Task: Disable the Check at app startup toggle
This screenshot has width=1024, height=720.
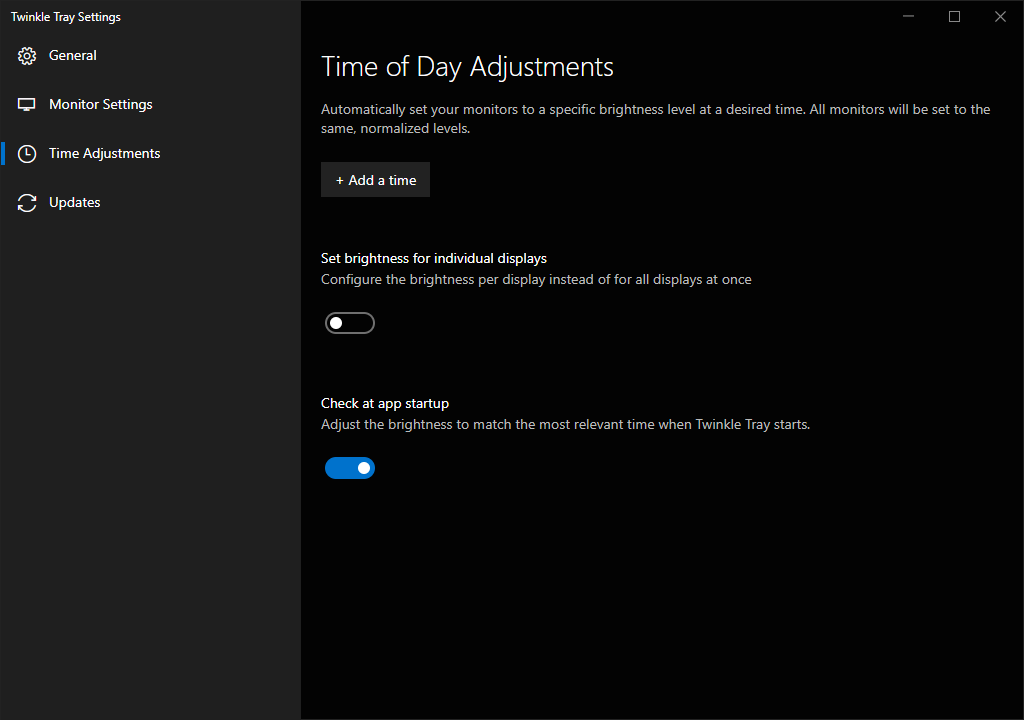Action: (350, 468)
